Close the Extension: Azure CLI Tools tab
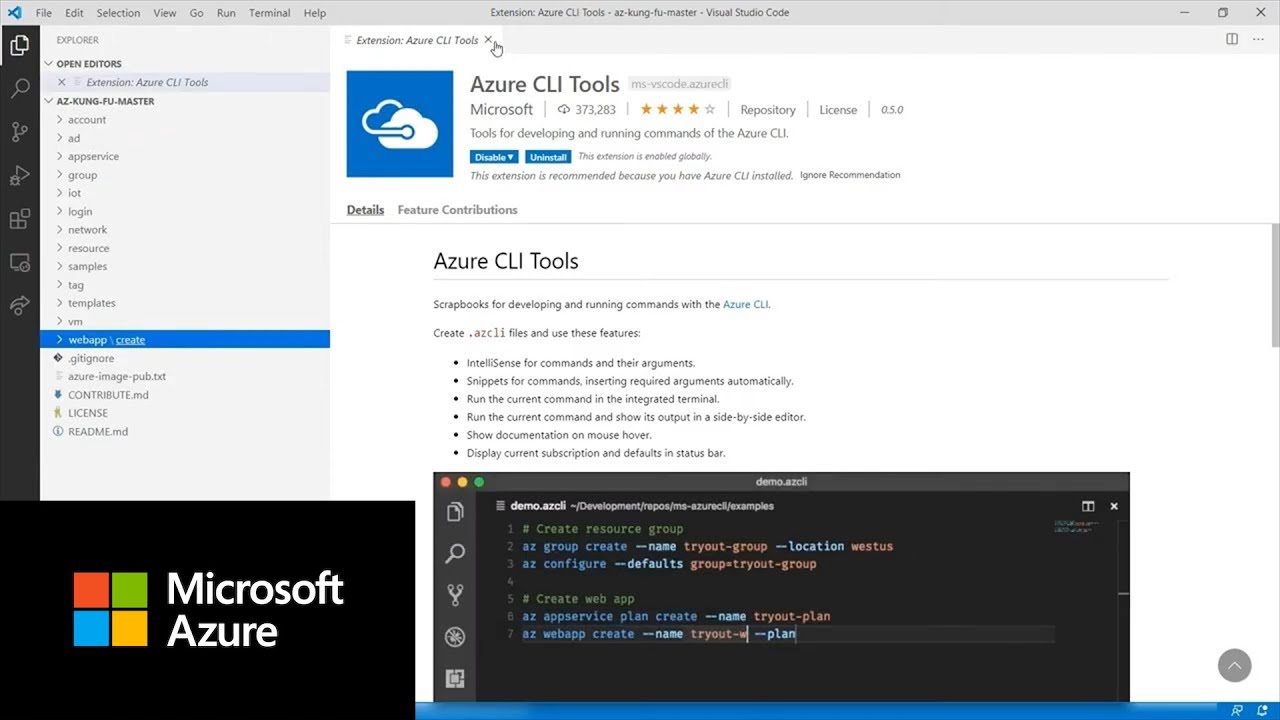Image resolution: width=1280 pixels, height=720 pixels. [488, 40]
